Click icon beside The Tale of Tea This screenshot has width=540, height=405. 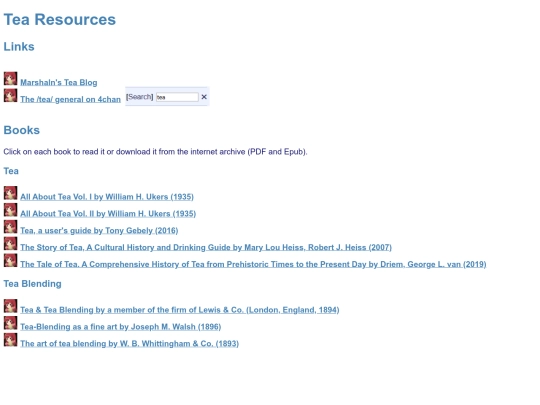click(x=10, y=260)
